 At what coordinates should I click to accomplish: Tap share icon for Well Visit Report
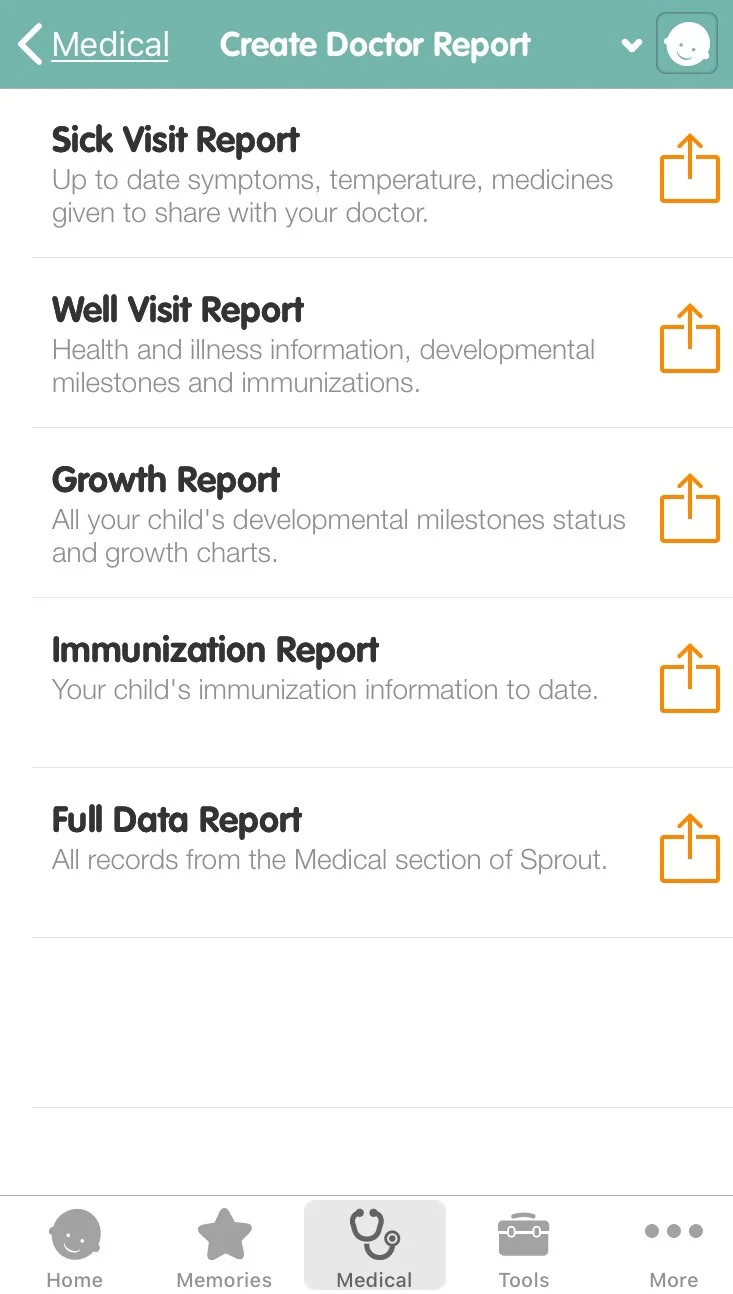point(690,339)
